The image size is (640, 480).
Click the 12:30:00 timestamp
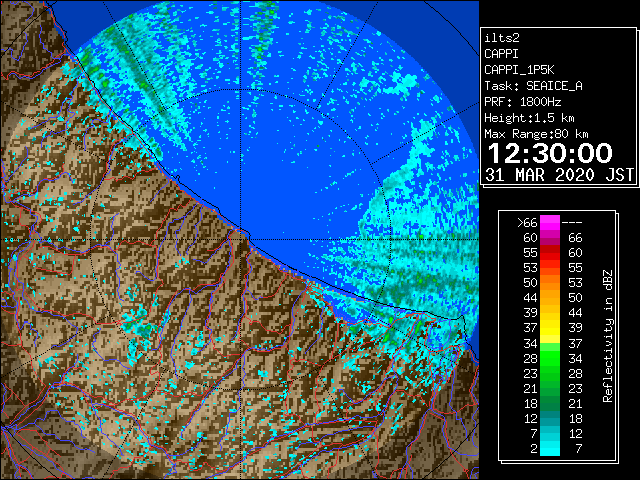[550, 153]
